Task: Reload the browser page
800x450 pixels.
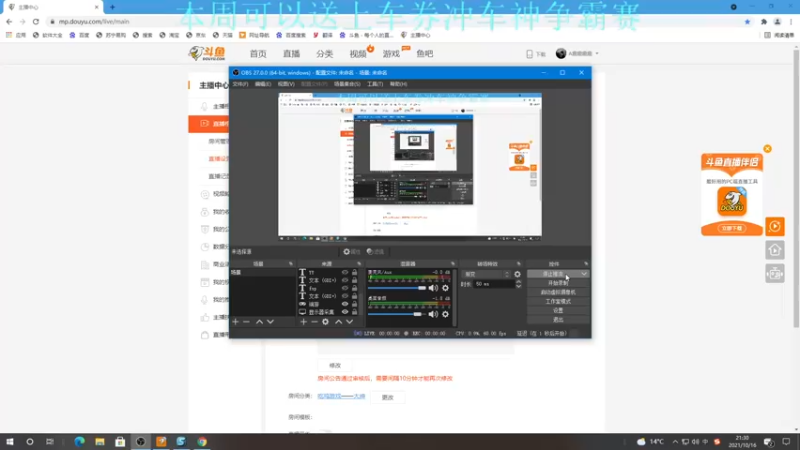Action: [36, 21]
